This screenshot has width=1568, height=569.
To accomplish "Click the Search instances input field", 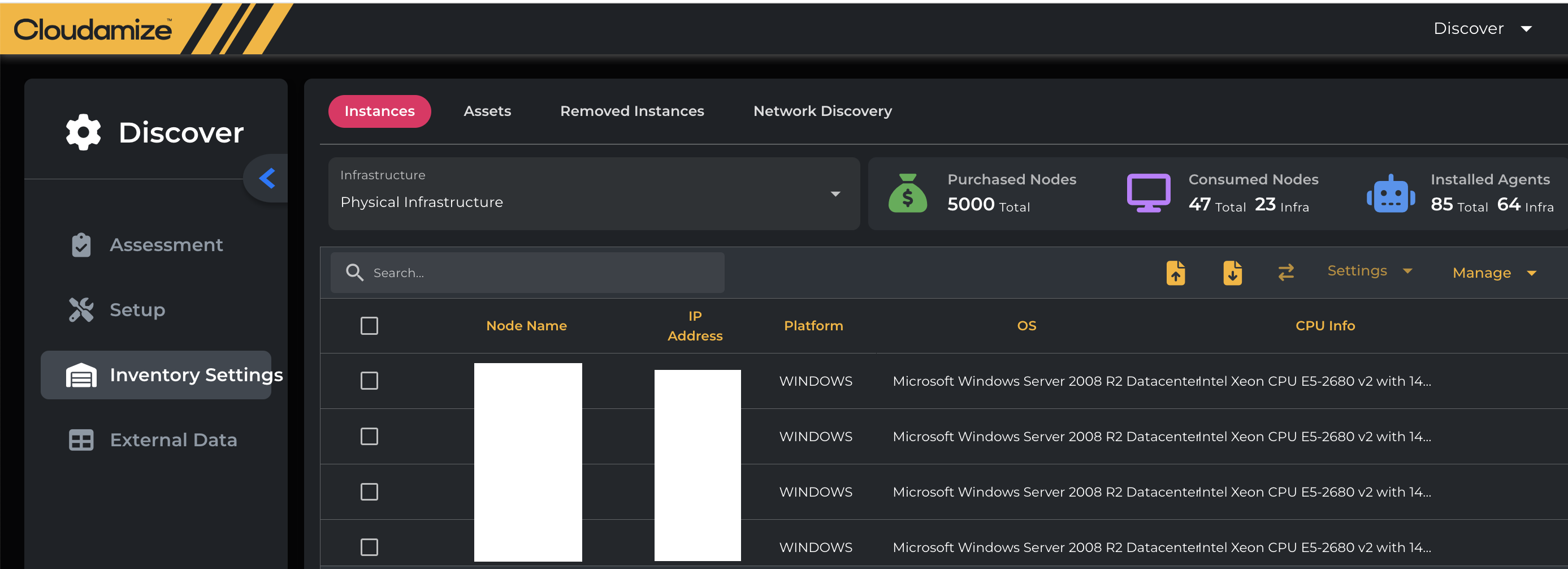I will [x=542, y=273].
